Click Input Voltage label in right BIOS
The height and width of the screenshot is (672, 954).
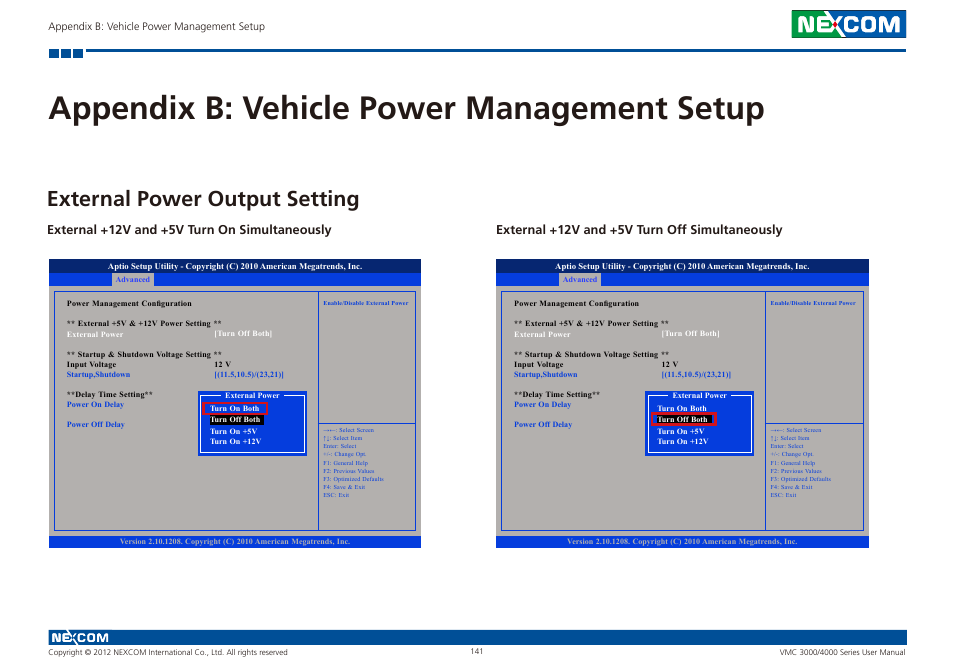point(538,364)
